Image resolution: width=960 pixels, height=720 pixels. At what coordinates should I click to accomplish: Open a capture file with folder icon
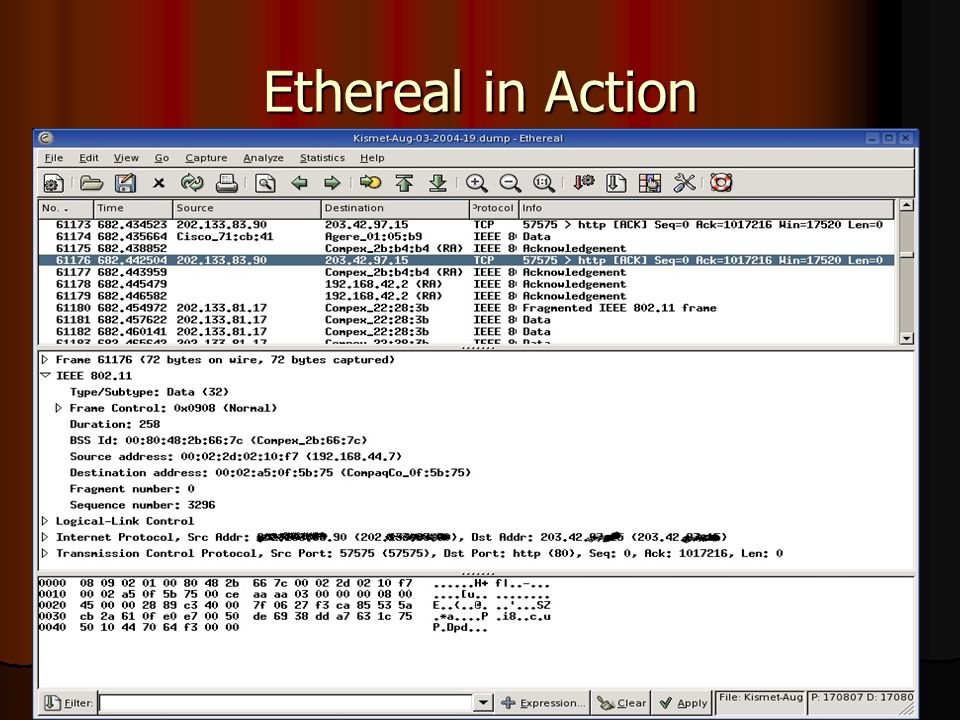click(x=91, y=183)
